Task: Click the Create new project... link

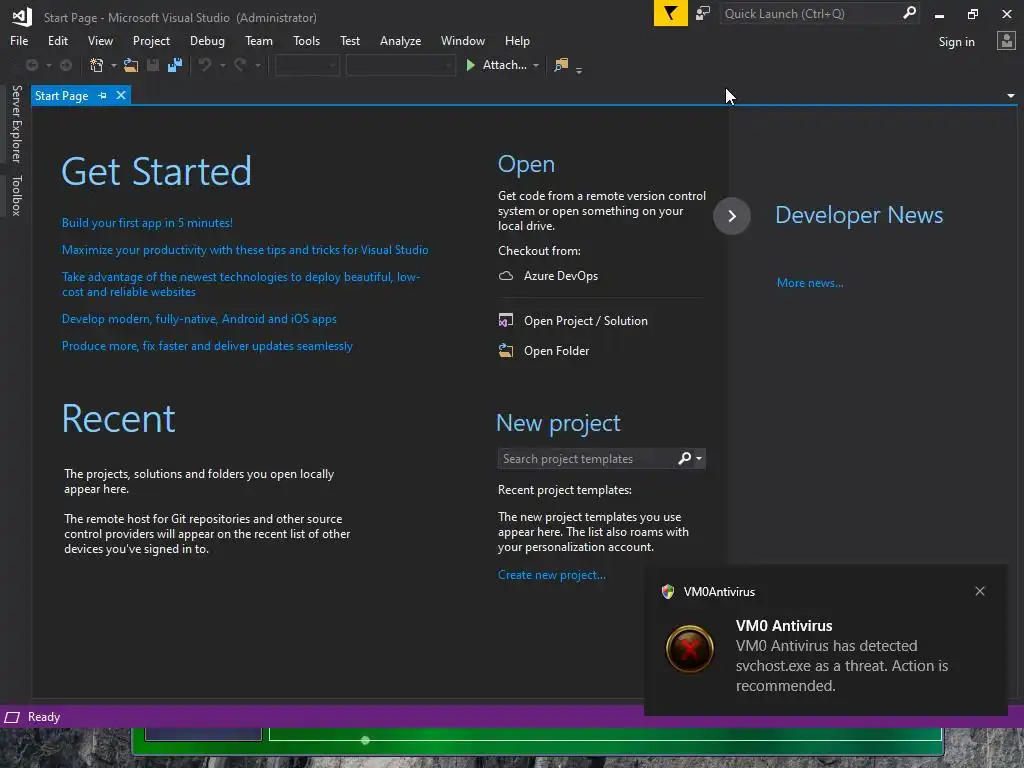Action: tap(552, 575)
